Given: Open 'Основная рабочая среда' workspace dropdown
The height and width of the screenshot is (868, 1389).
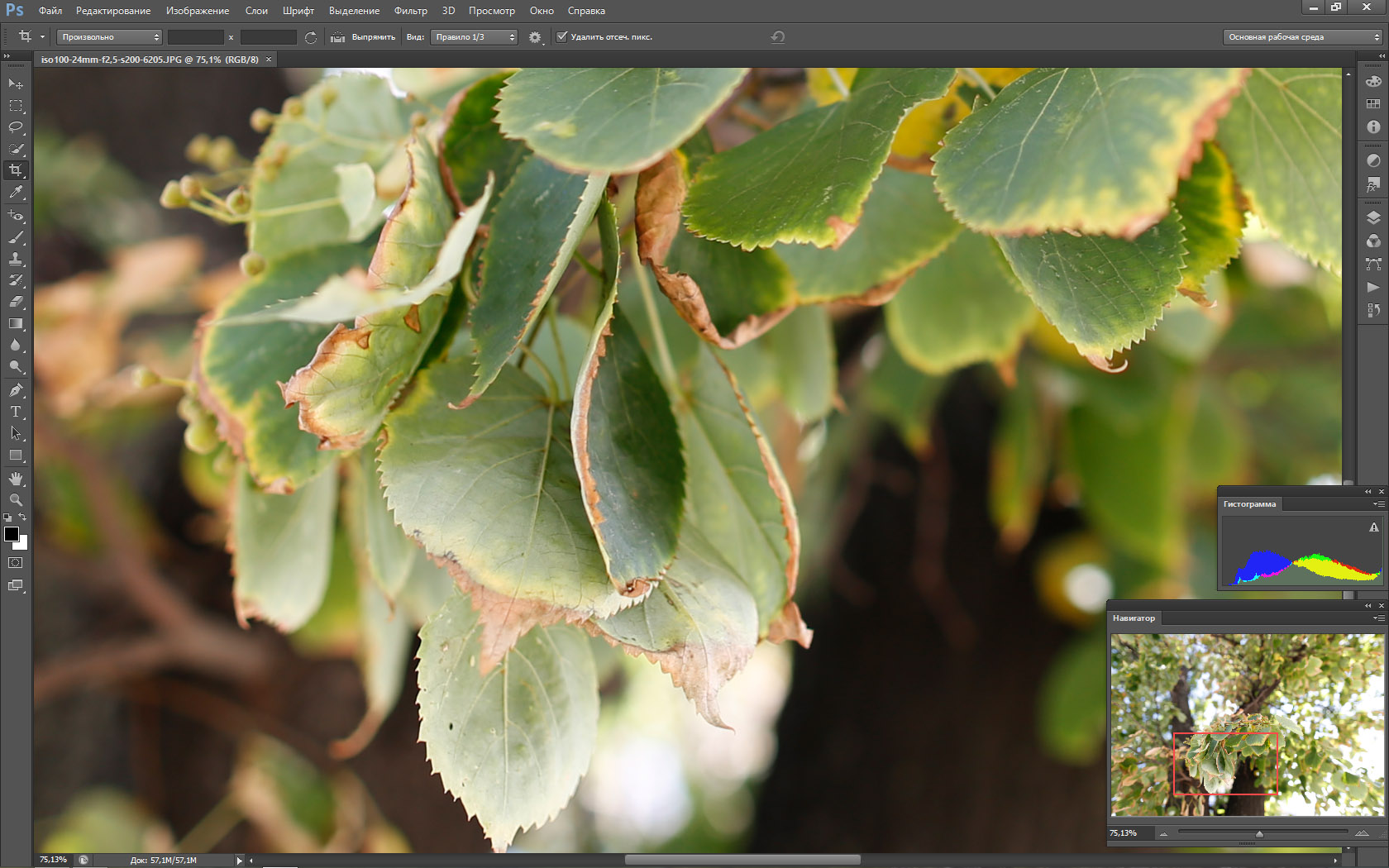Looking at the screenshot, I should 1303,37.
